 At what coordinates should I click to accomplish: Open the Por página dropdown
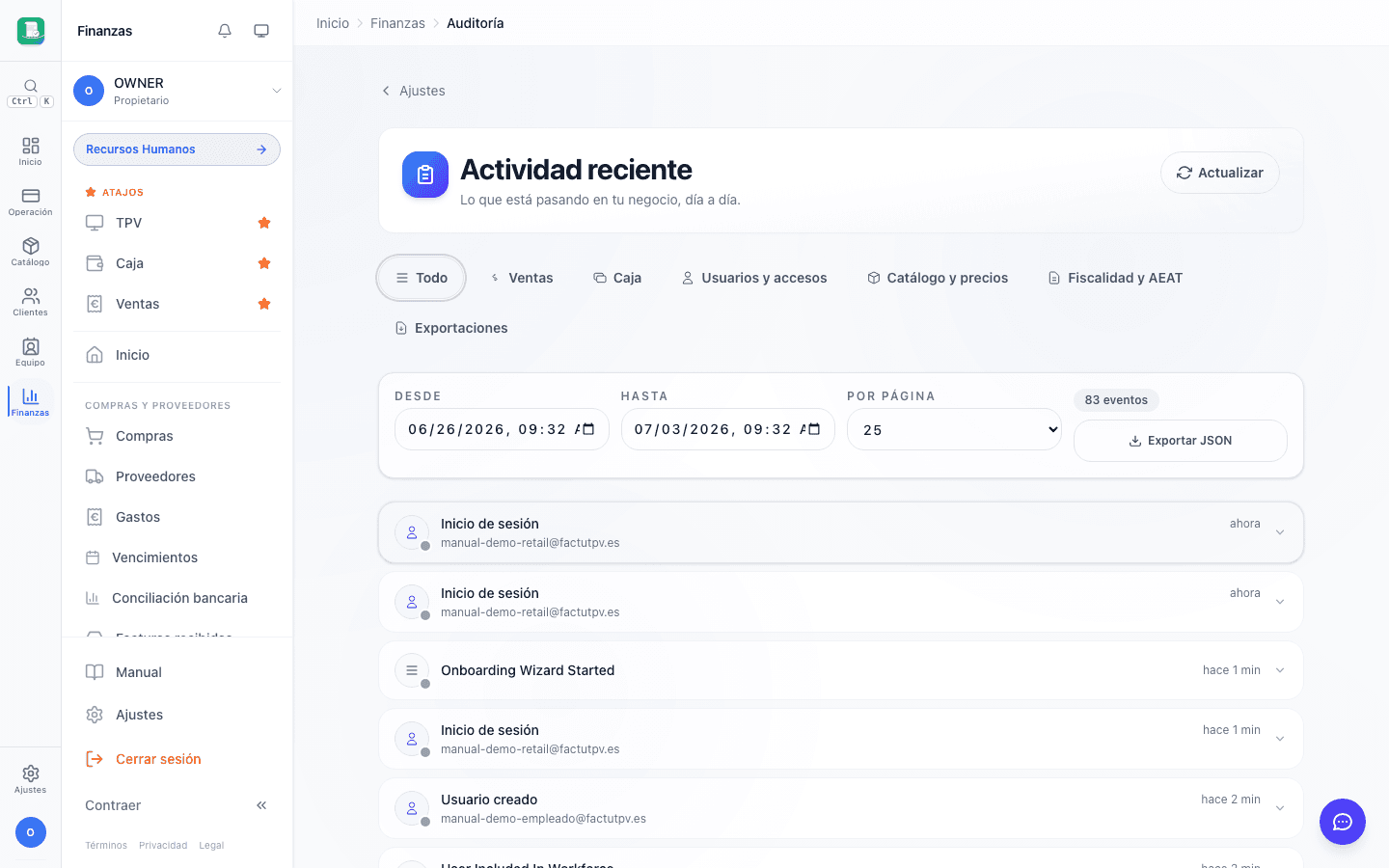pyautogui.click(x=954, y=429)
